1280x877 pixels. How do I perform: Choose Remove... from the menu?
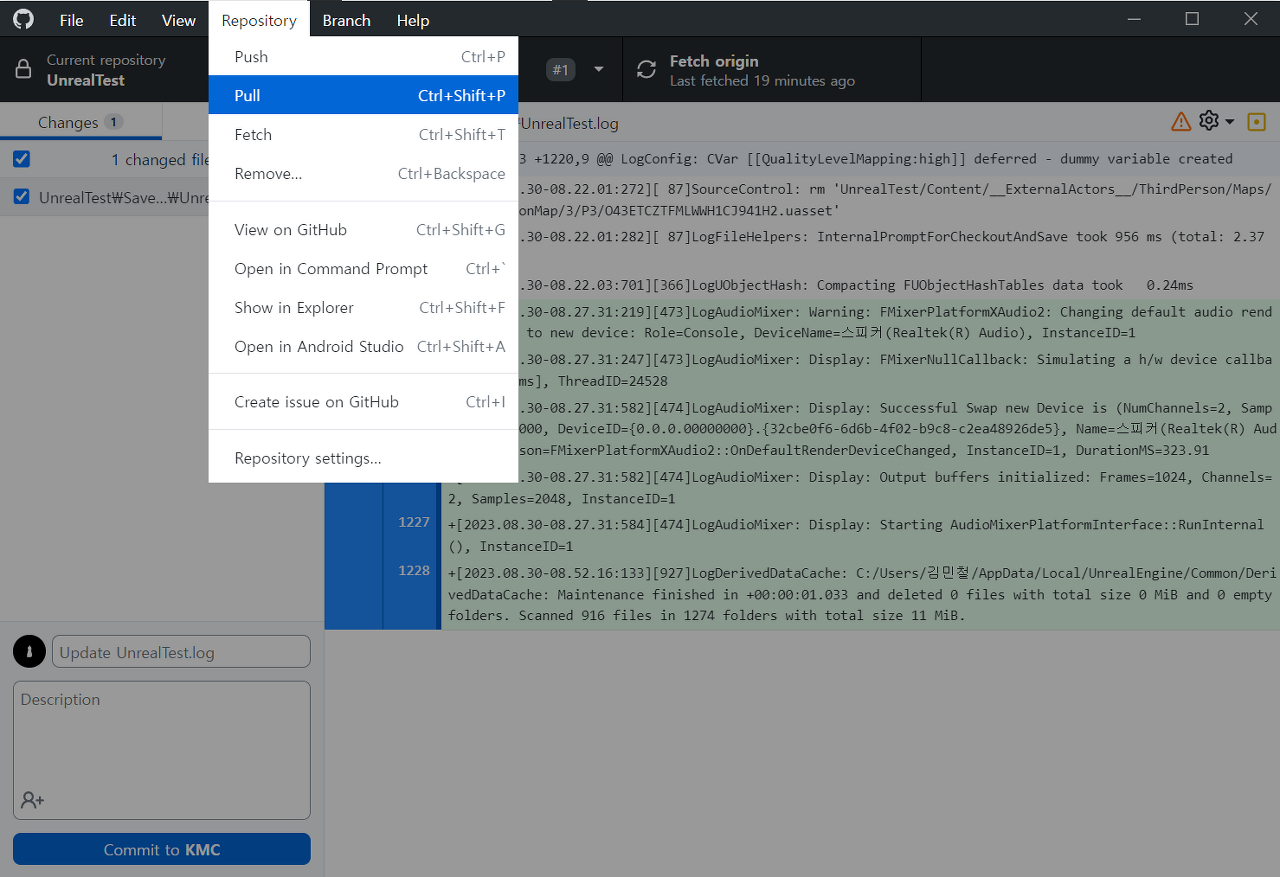click(x=363, y=174)
